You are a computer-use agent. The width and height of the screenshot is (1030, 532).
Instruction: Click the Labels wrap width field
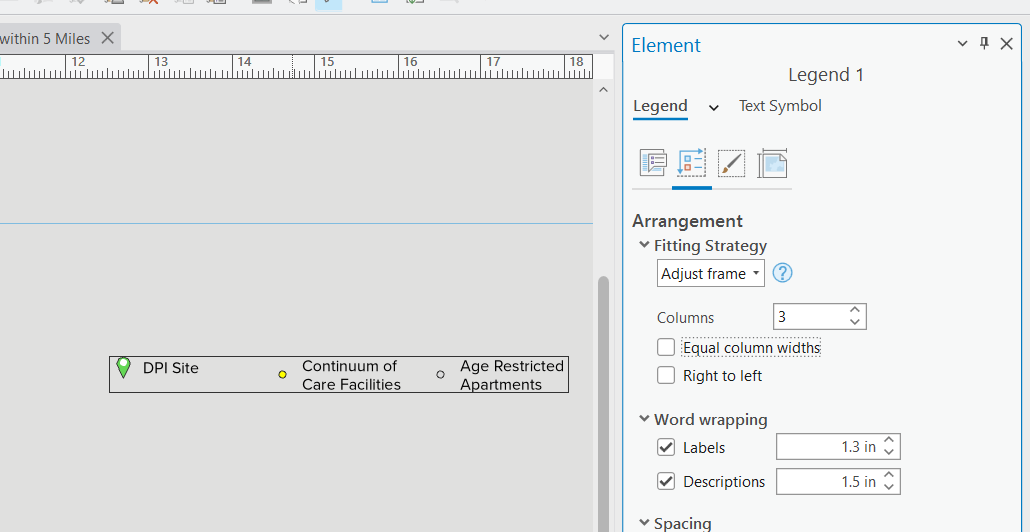(x=827, y=447)
